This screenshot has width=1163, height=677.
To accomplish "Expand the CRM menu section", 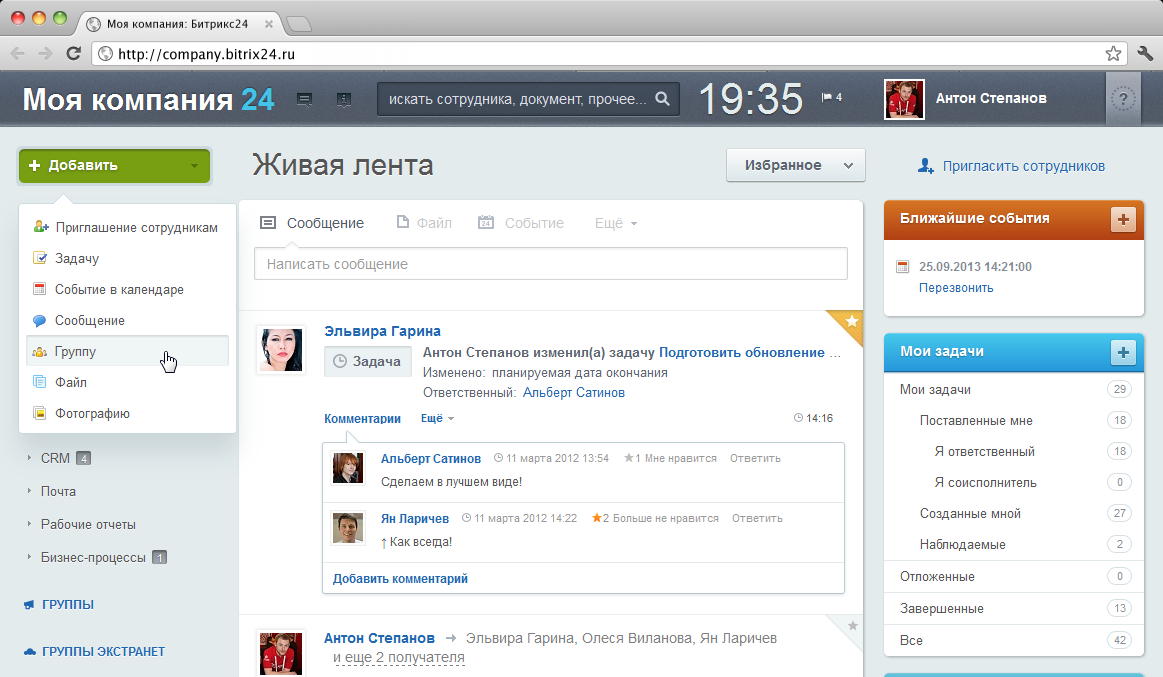I will point(55,458).
